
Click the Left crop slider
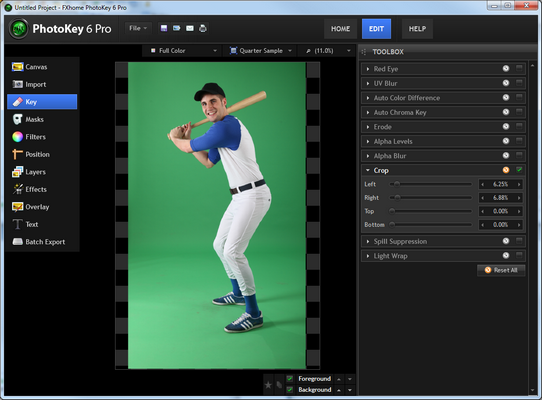click(431, 184)
